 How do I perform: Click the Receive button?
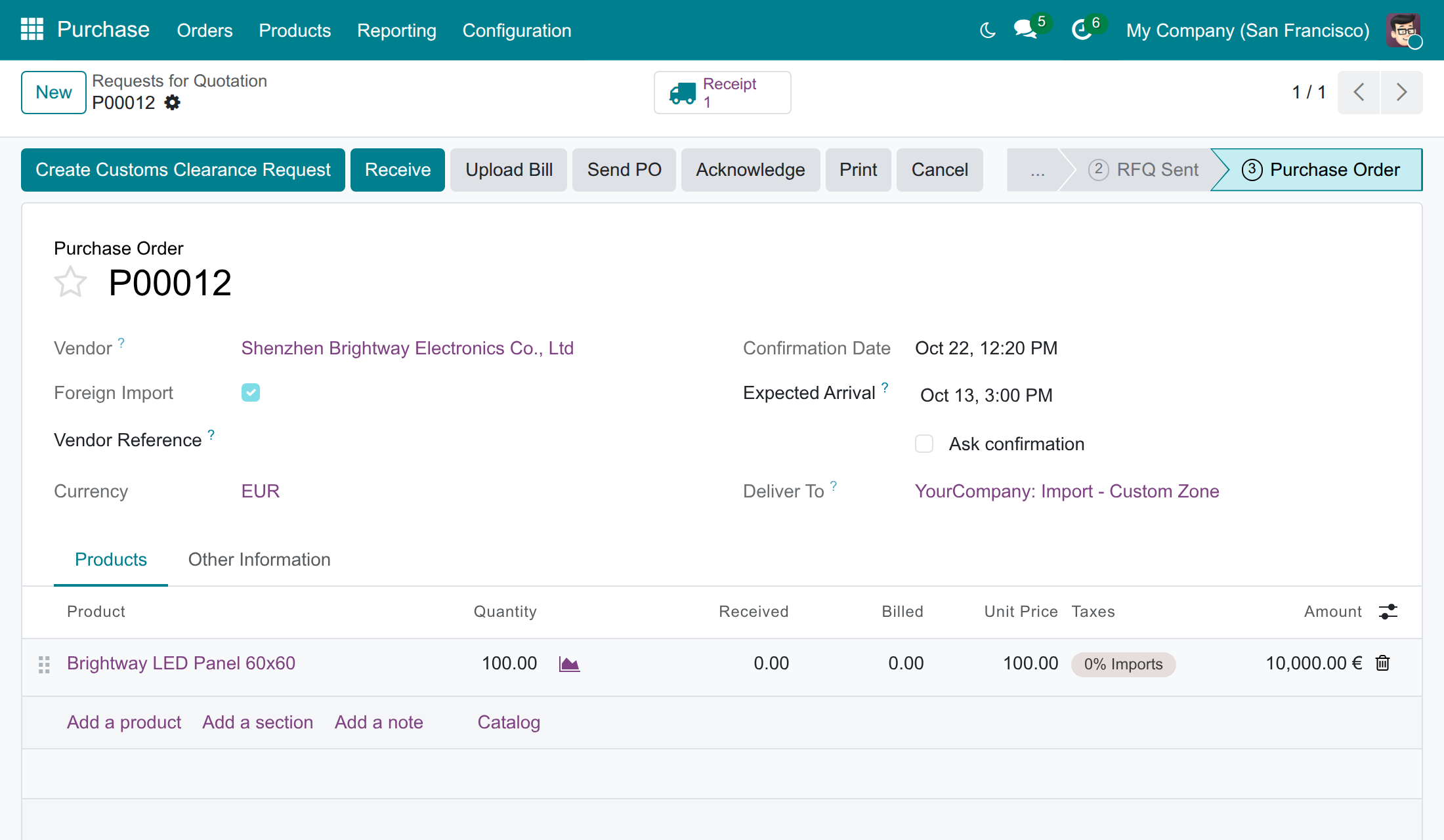click(398, 170)
